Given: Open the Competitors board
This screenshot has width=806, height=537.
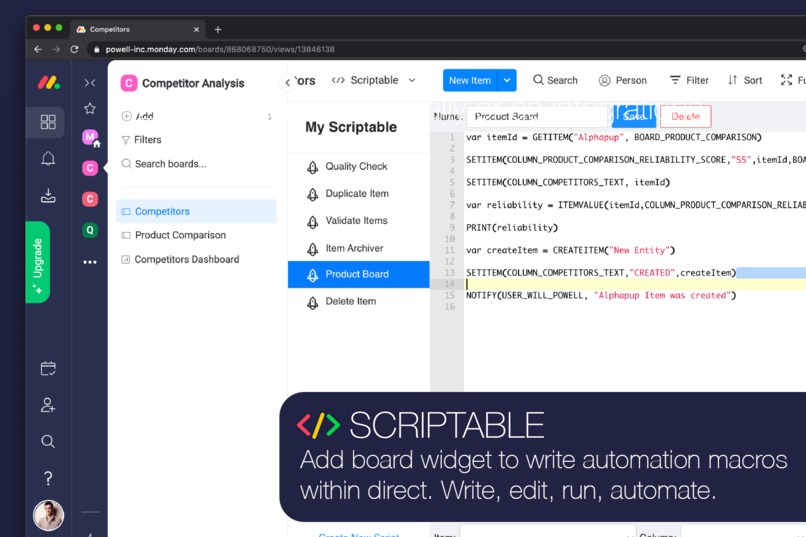Looking at the screenshot, I should point(196,211).
